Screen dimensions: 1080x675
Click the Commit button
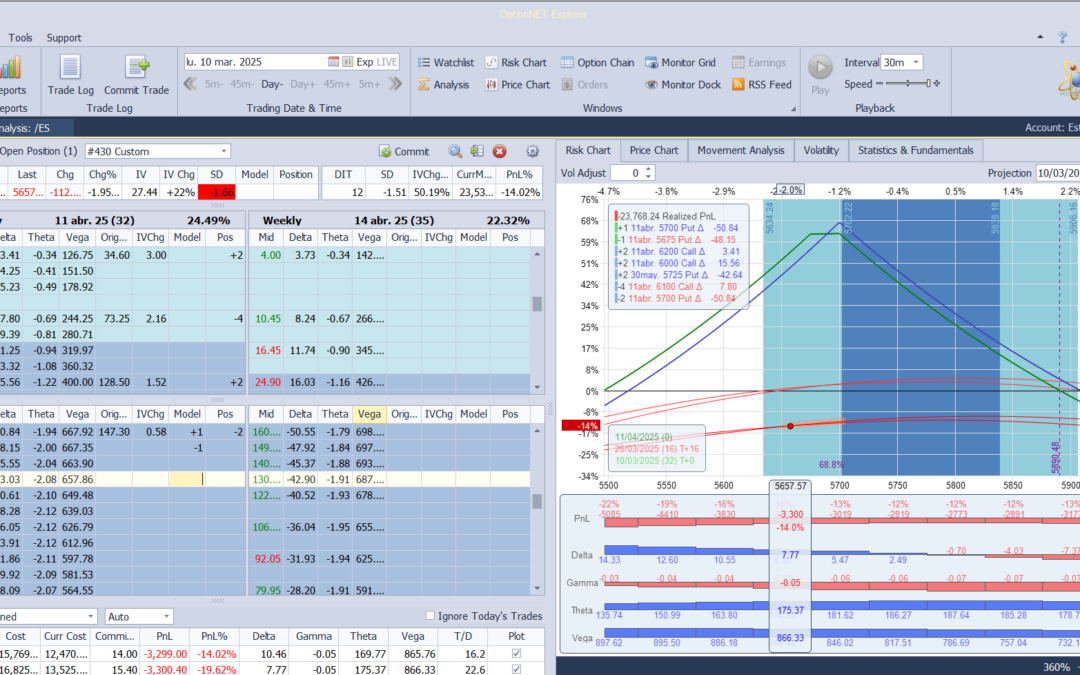tap(404, 152)
